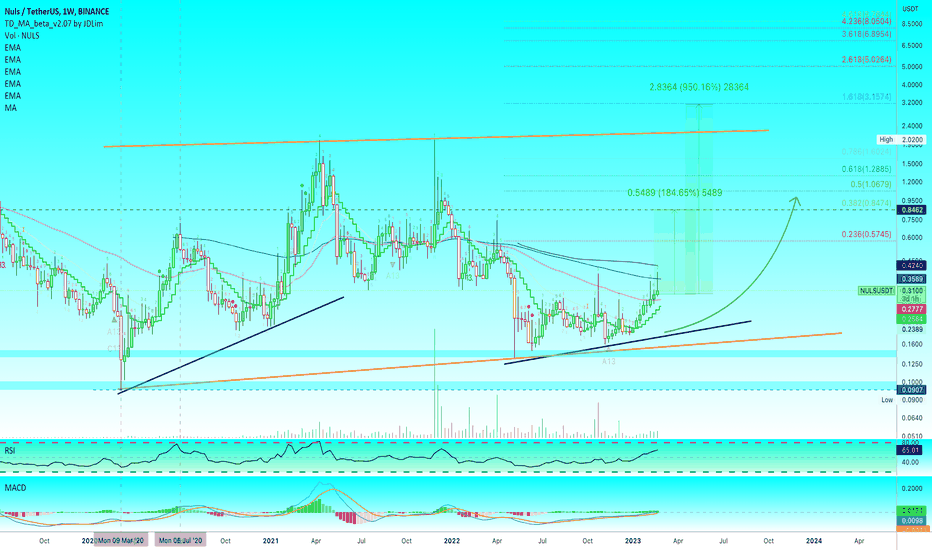
Task: Click the 0.1250 price scale tick
Action: [912, 364]
